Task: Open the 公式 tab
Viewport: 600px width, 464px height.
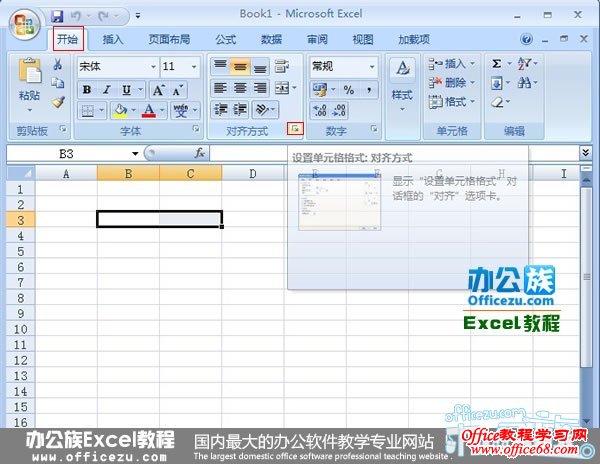Action: pos(225,39)
